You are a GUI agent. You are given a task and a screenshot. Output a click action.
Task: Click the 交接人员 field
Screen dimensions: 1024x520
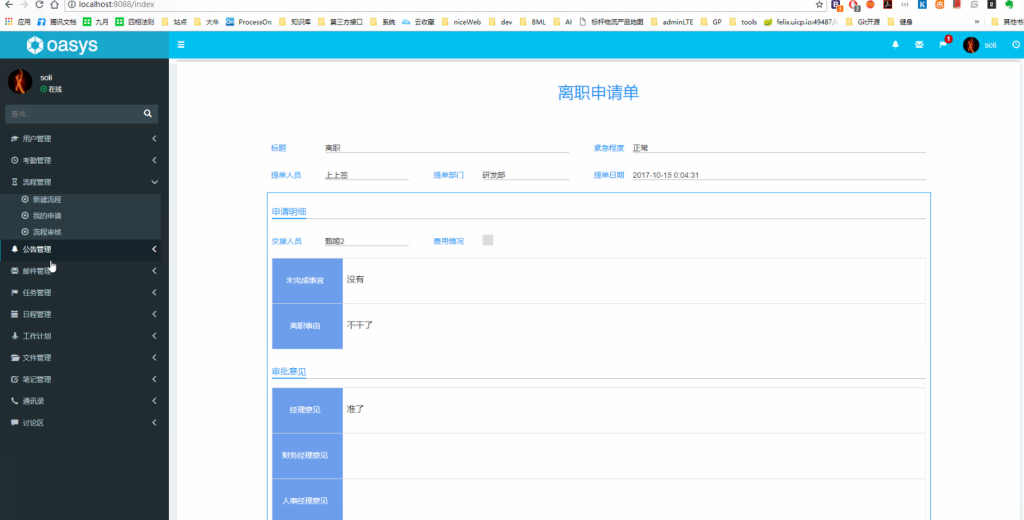pyautogui.click(x=366, y=241)
